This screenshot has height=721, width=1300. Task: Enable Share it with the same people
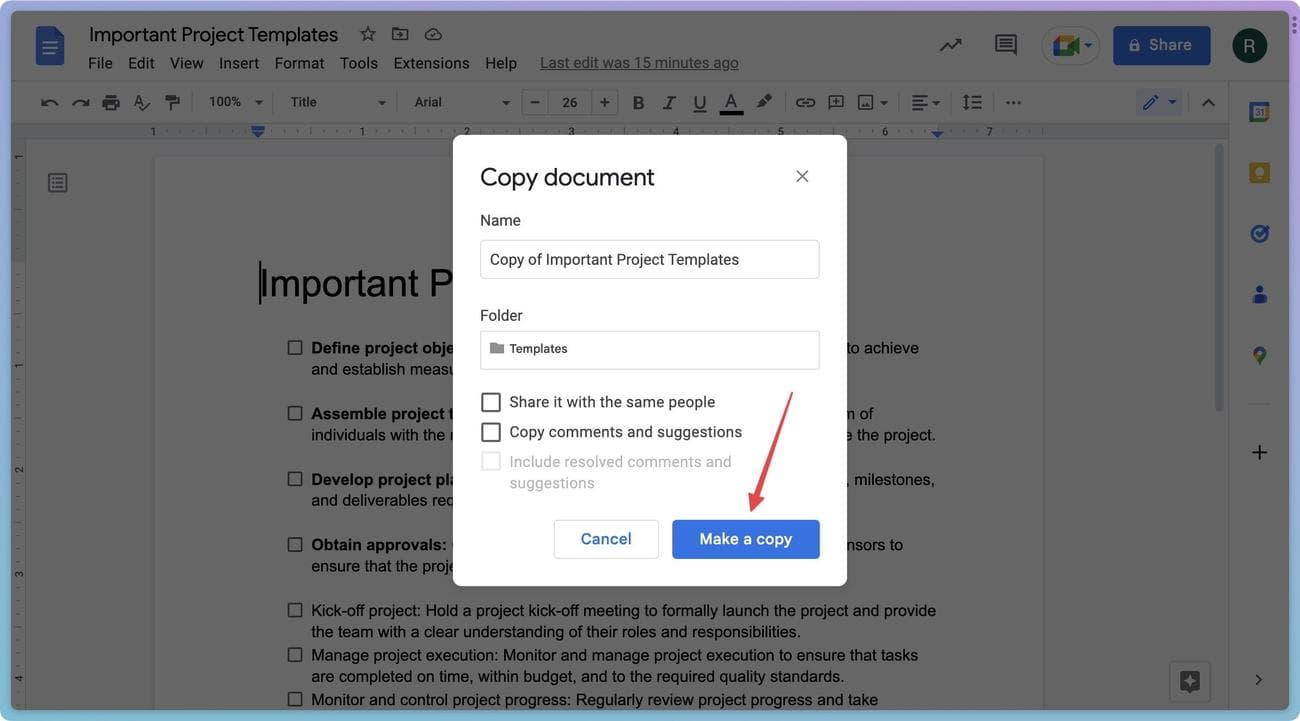pos(491,402)
